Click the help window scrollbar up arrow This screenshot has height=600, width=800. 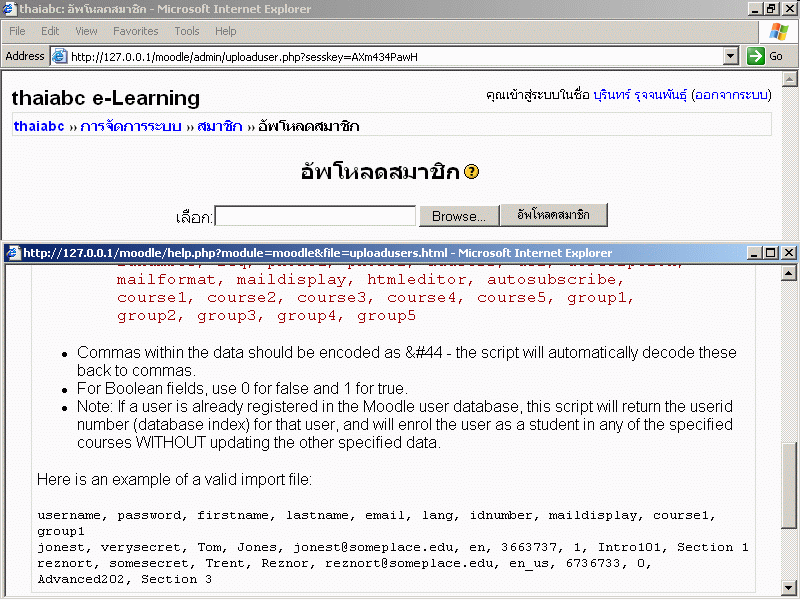790,273
